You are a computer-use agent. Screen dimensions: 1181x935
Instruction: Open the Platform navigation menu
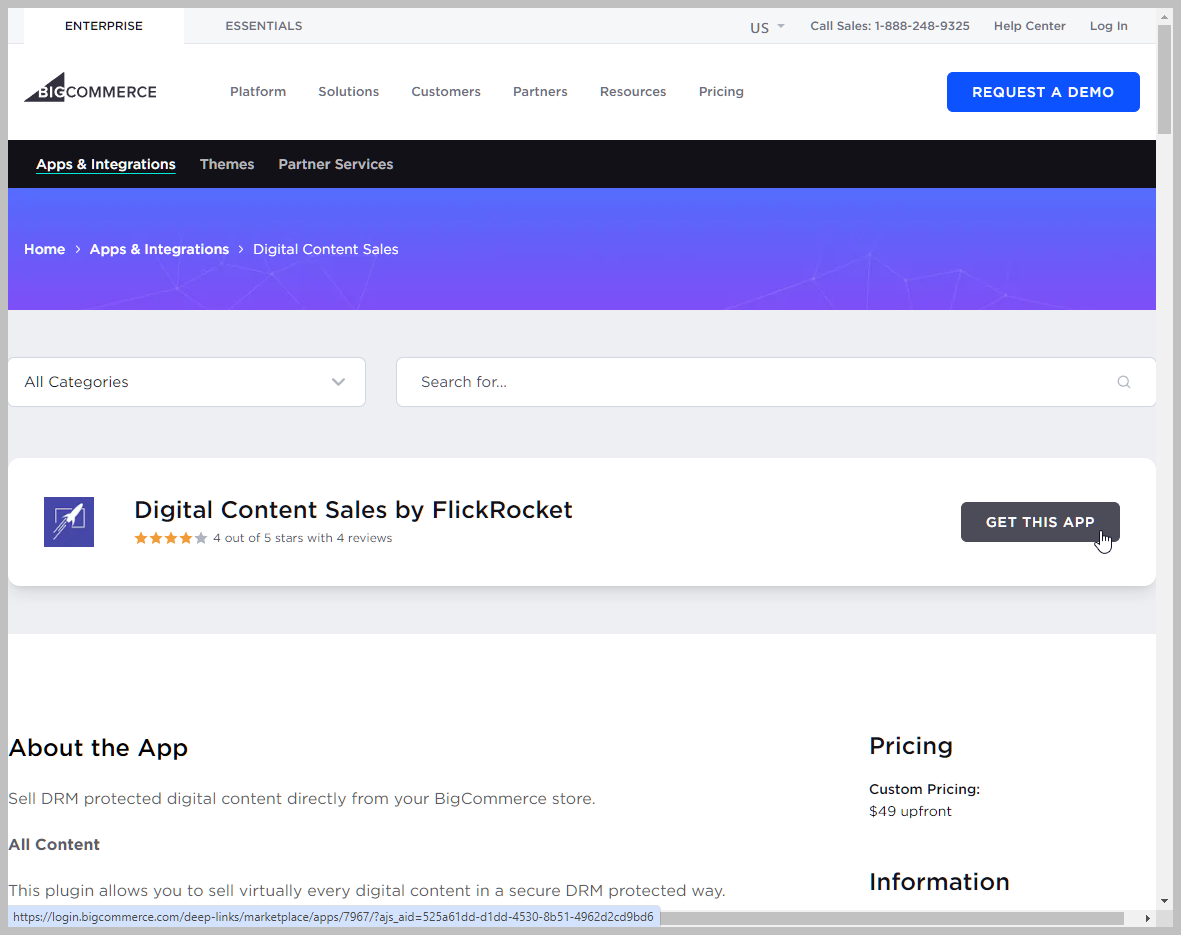(x=258, y=92)
